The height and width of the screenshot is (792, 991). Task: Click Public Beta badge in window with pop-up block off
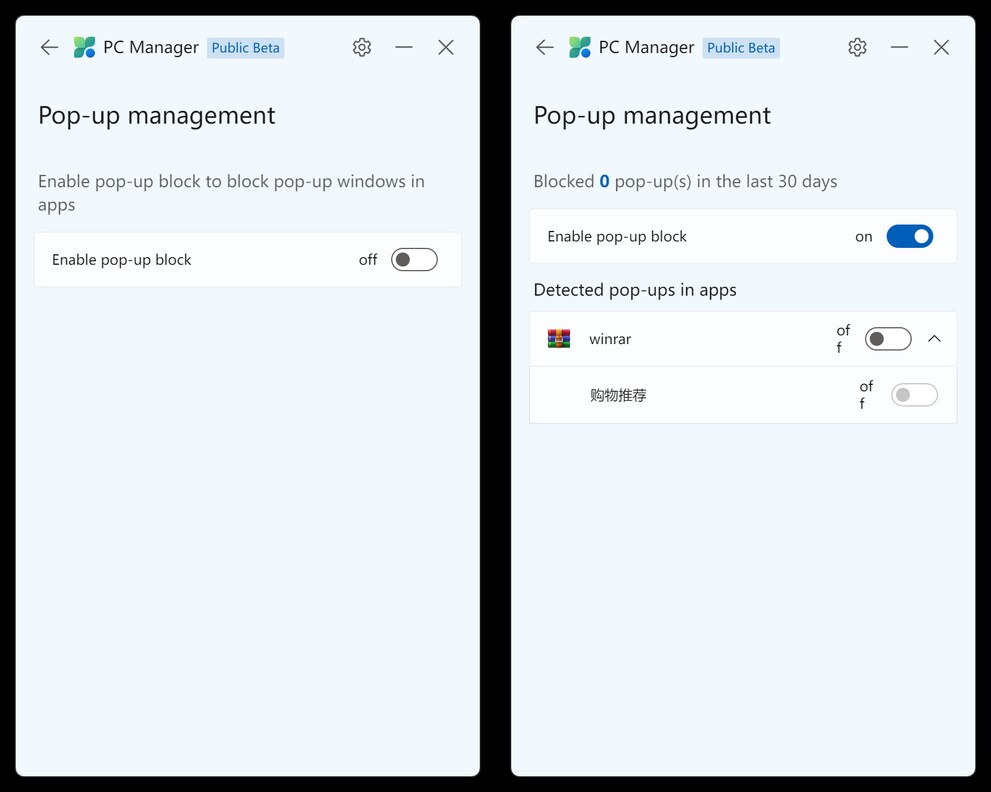[246, 48]
